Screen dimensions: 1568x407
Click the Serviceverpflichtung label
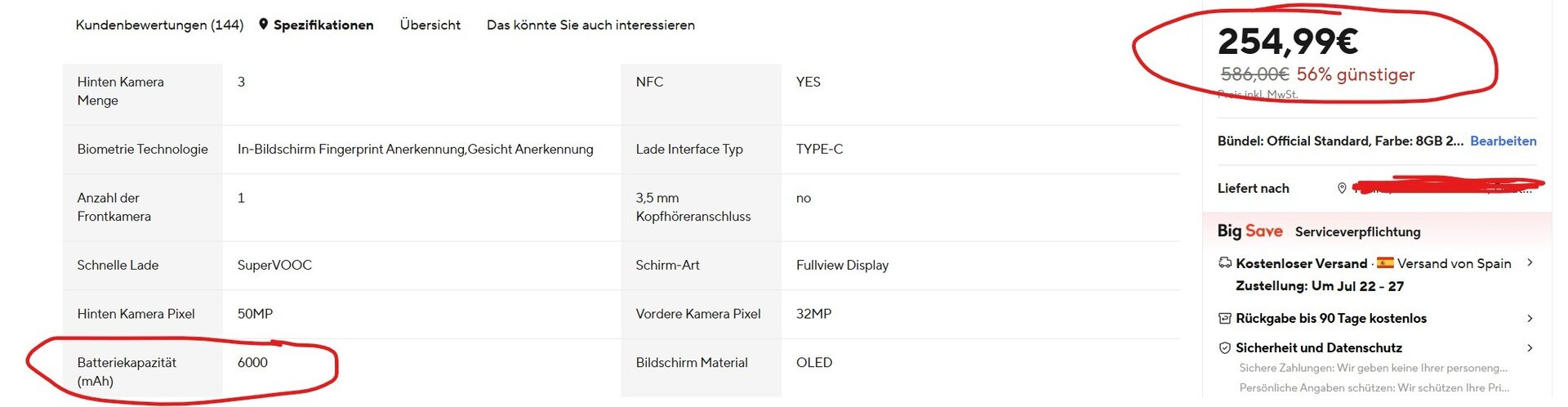click(1357, 232)
